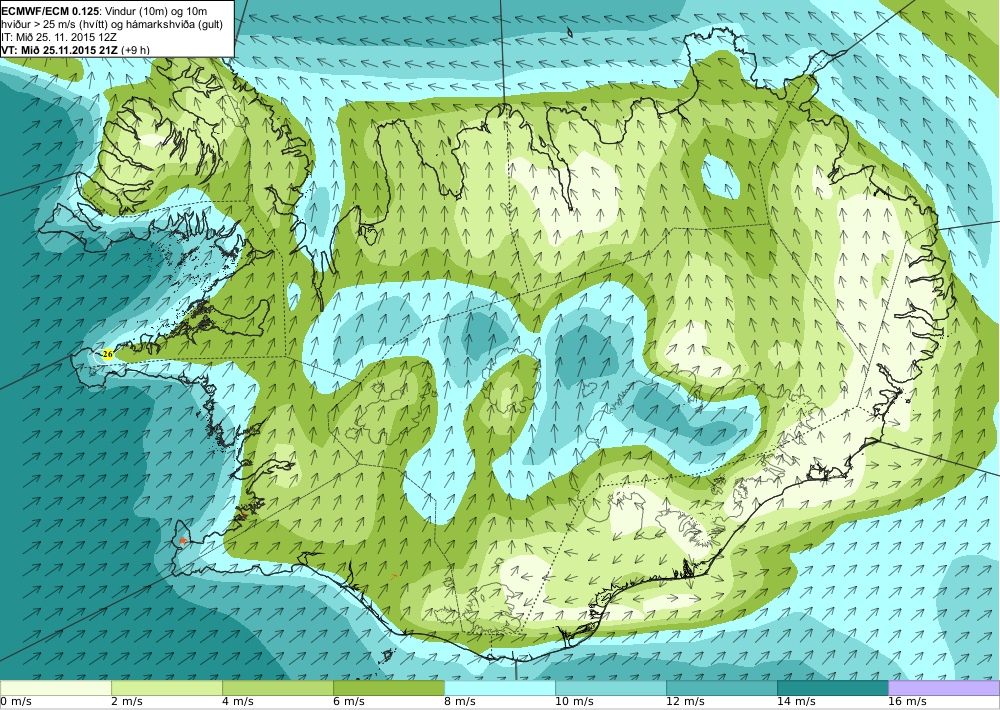Click the '12 m/s' legend label
This screenshot has height=710, width=1000.
click(x=685, y=702)
